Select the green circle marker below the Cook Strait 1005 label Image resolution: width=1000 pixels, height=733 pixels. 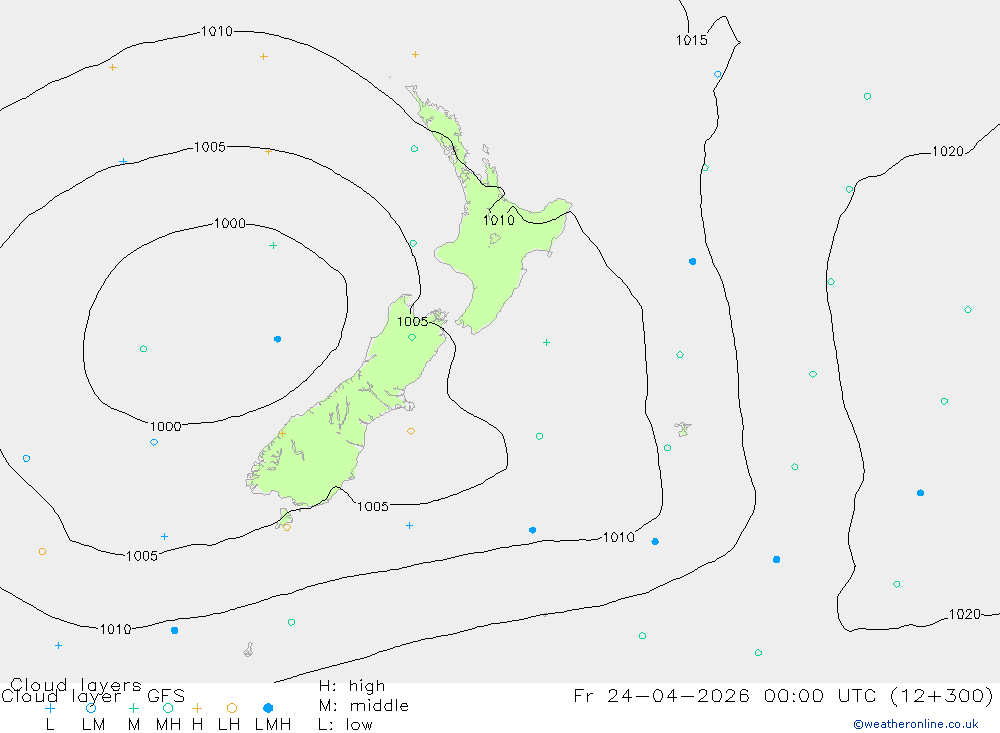click(412, 337)
